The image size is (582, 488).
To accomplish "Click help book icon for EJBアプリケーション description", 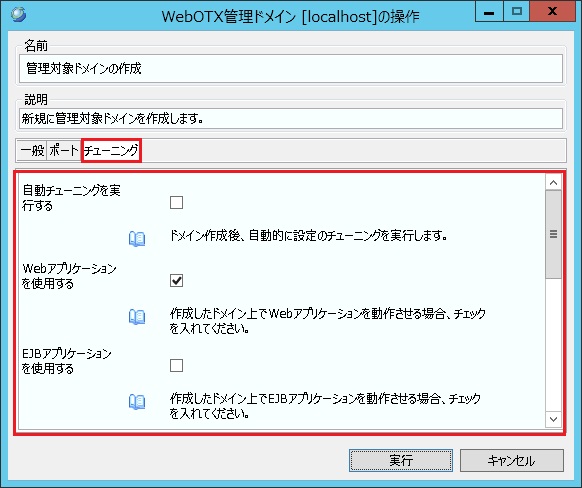I will 137,402.
